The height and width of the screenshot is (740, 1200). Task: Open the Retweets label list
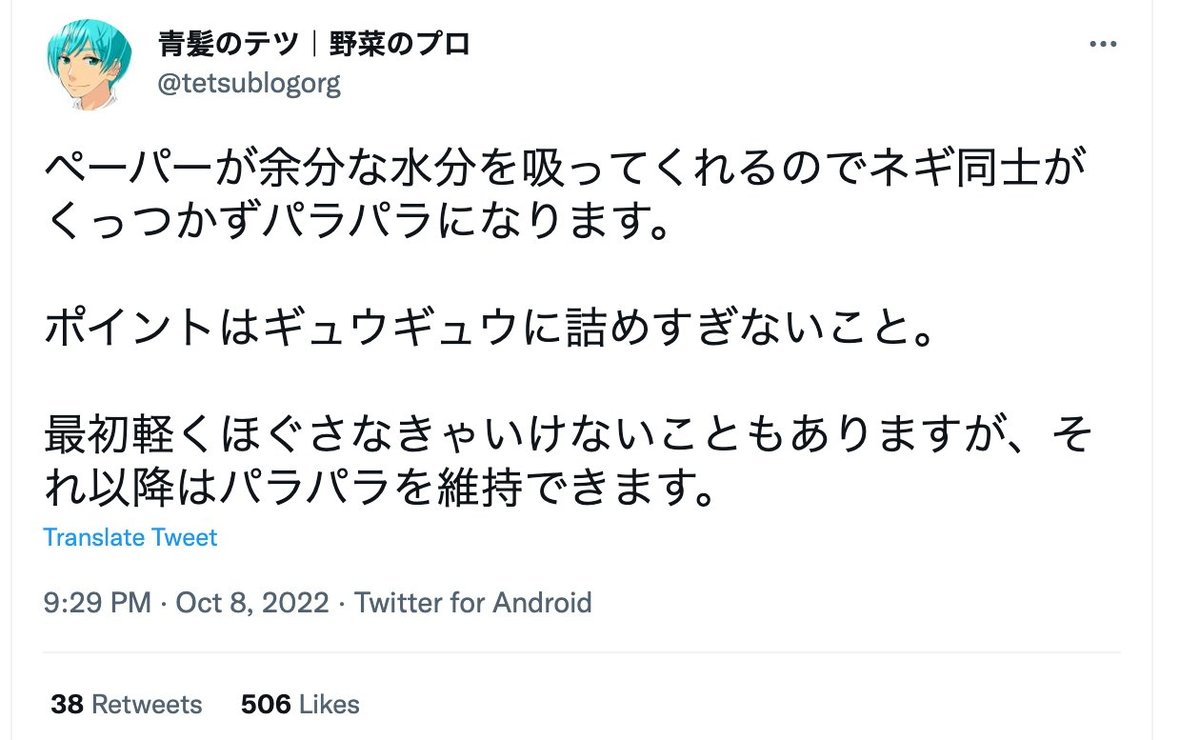(146, 704)
